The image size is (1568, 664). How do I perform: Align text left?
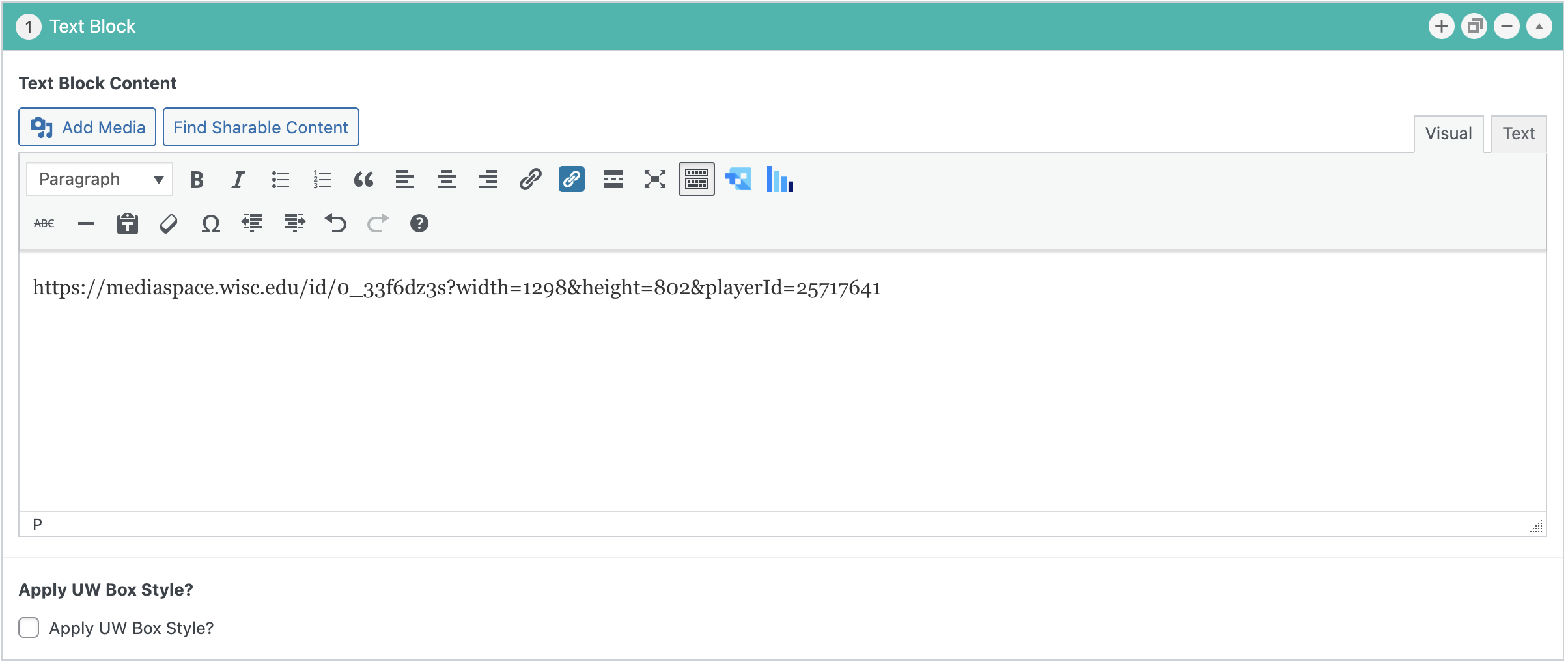click(x=405, y=180)
